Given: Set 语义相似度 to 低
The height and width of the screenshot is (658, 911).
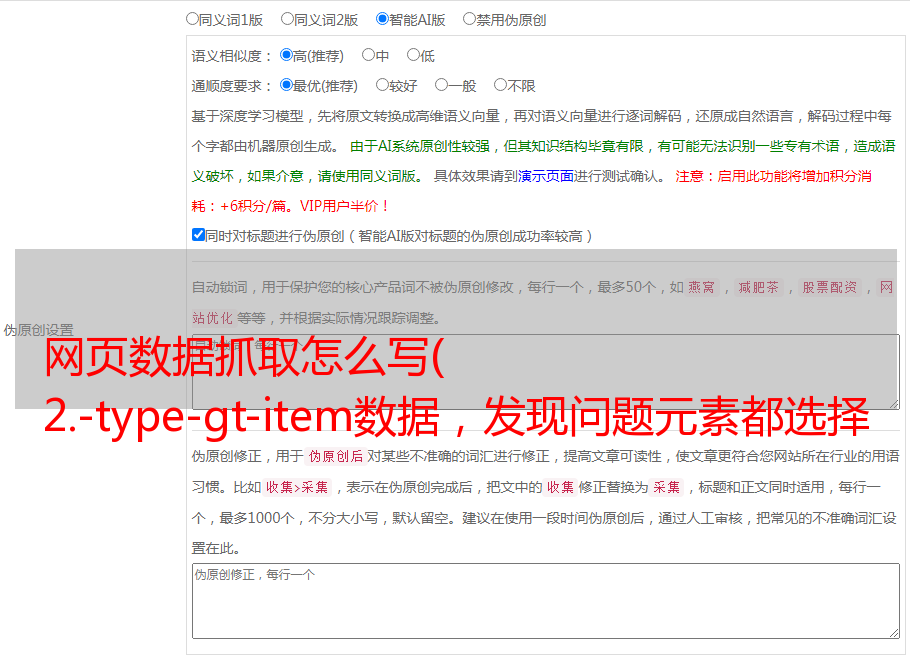Looking at the screenshot, I should pyautogui.click(x=413, y=55).
